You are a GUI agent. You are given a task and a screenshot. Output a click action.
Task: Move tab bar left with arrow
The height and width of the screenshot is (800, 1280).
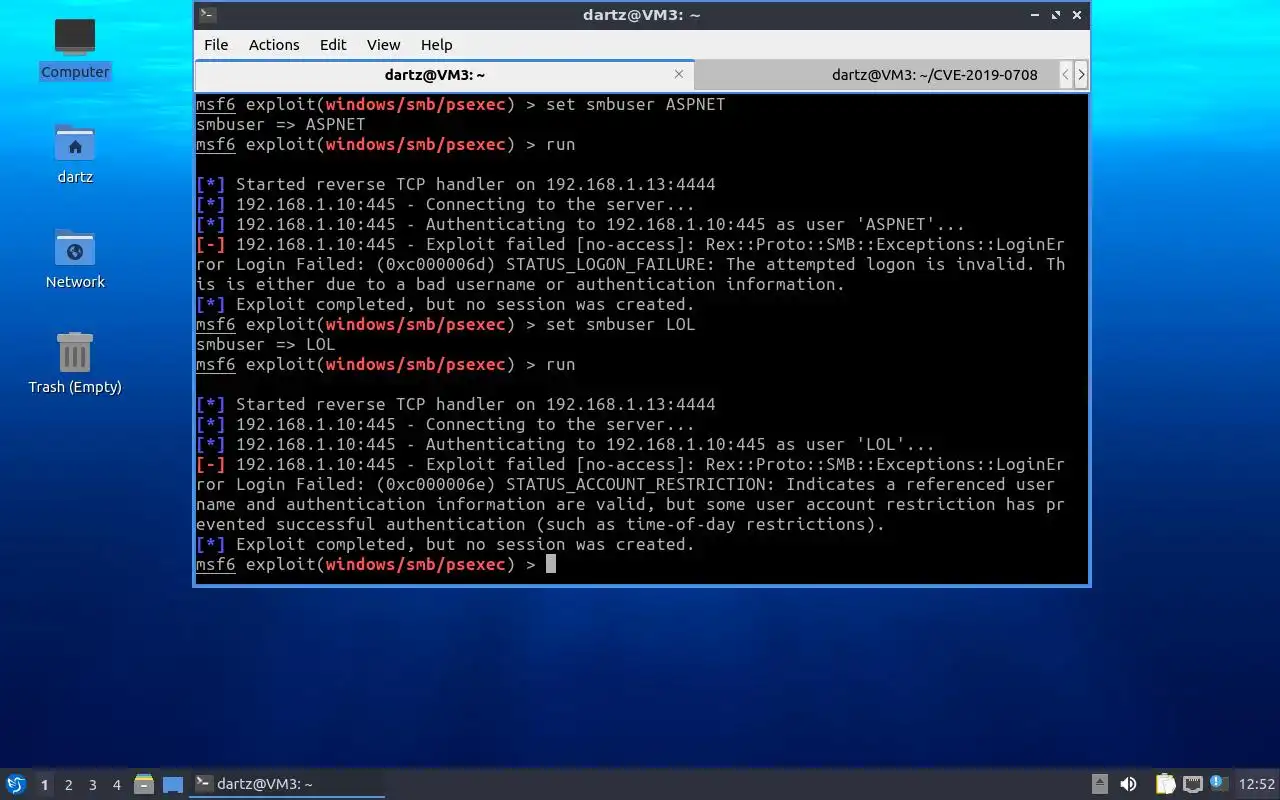1066,75
